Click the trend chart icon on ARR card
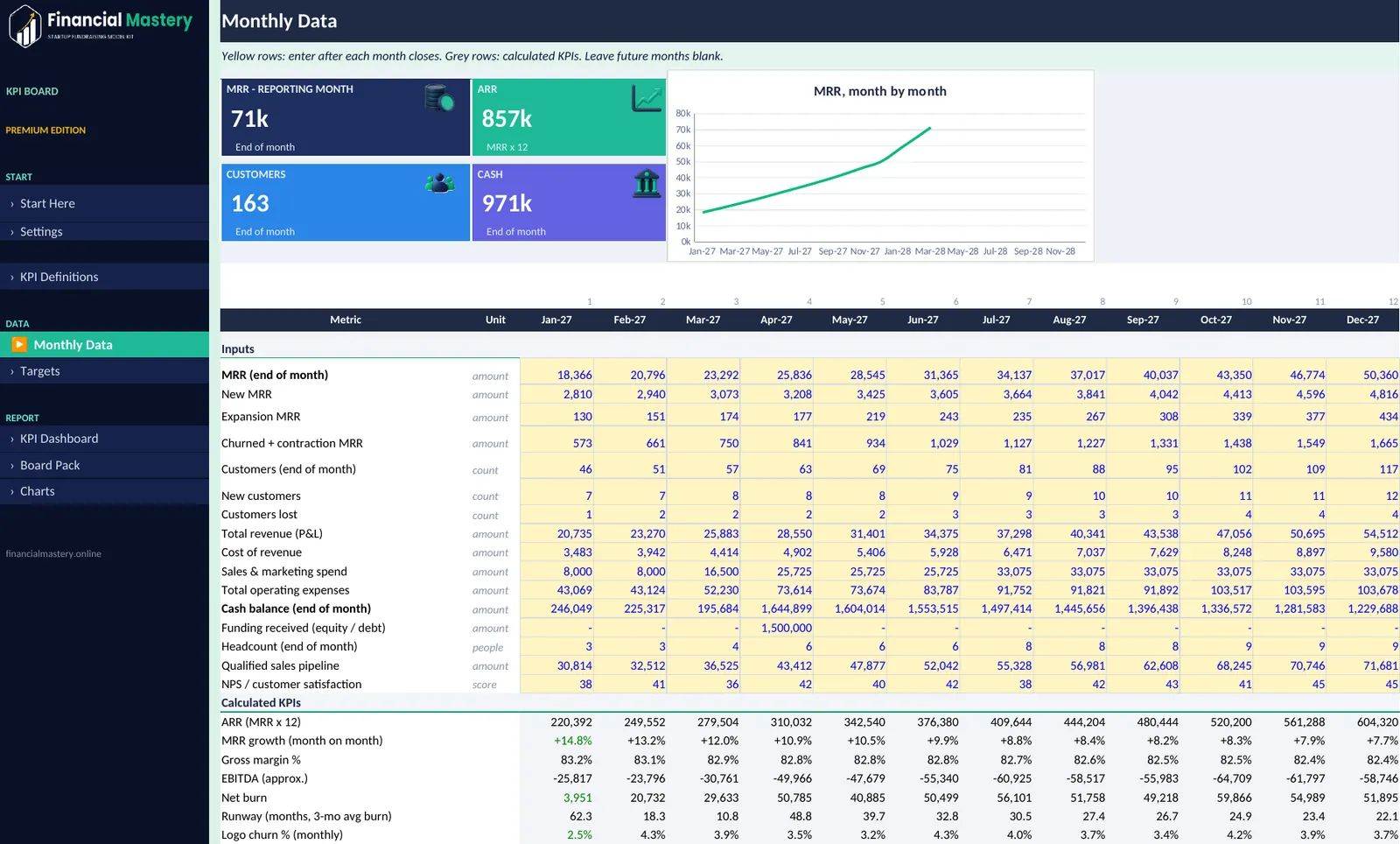Image resolution: width=1400 pixels, height=844 pixels. 647,97
